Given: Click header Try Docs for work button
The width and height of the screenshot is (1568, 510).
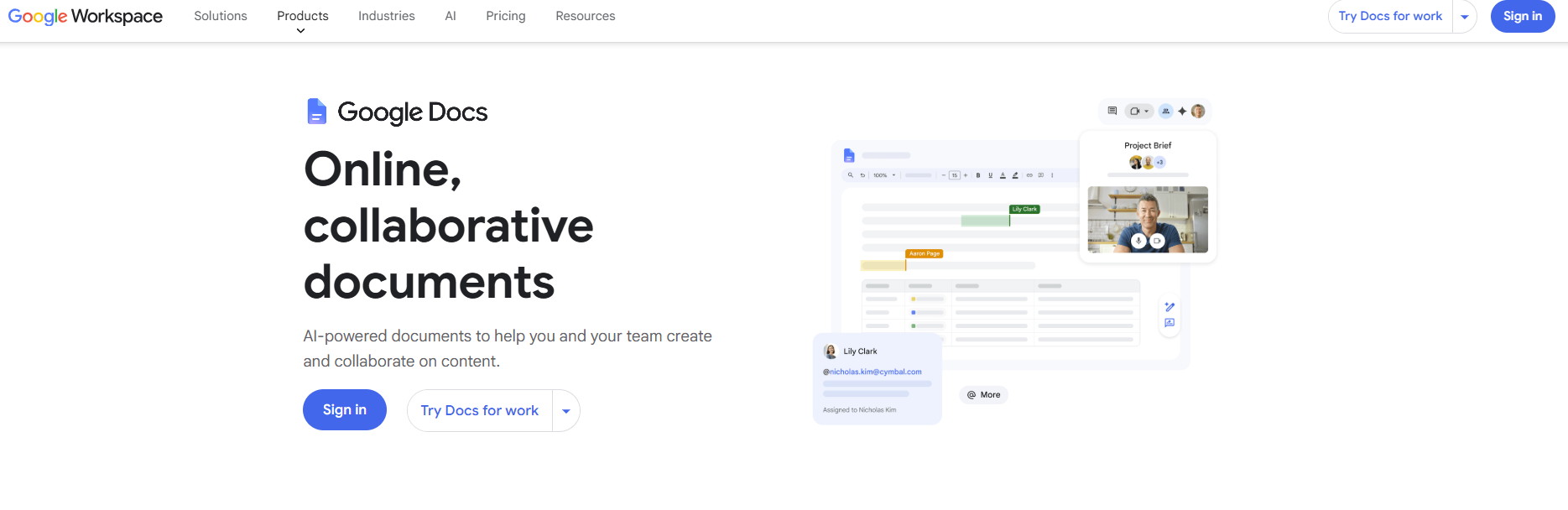Looking at the screenshot, I should (1390, 16).
